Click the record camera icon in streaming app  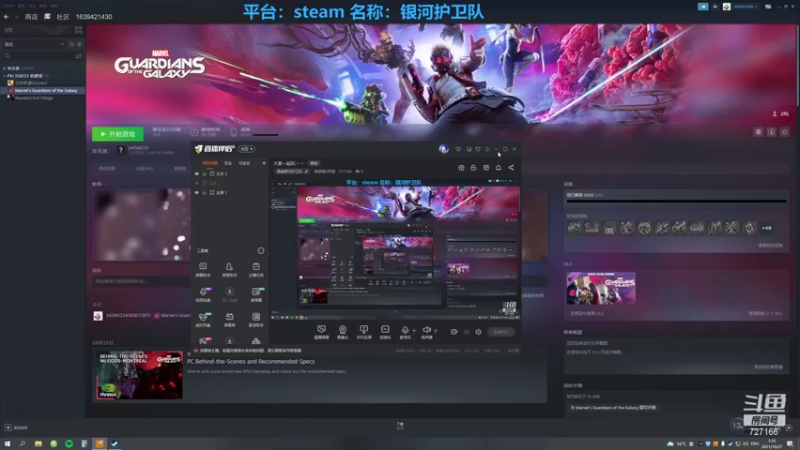click(x=454, y=332)
